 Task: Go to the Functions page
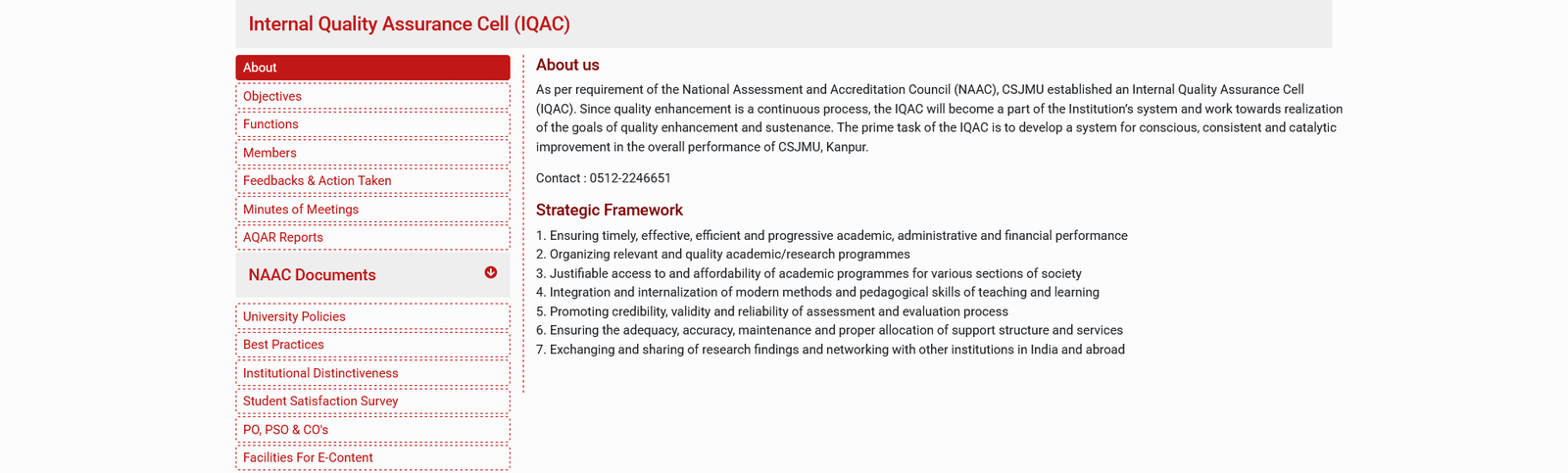click(270, 124)
